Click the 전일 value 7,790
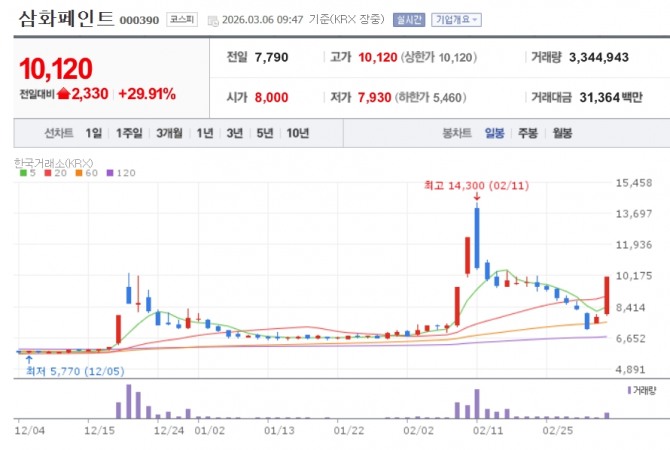The width and height of the screenshot is (670, 450). [x=271, y=57]
